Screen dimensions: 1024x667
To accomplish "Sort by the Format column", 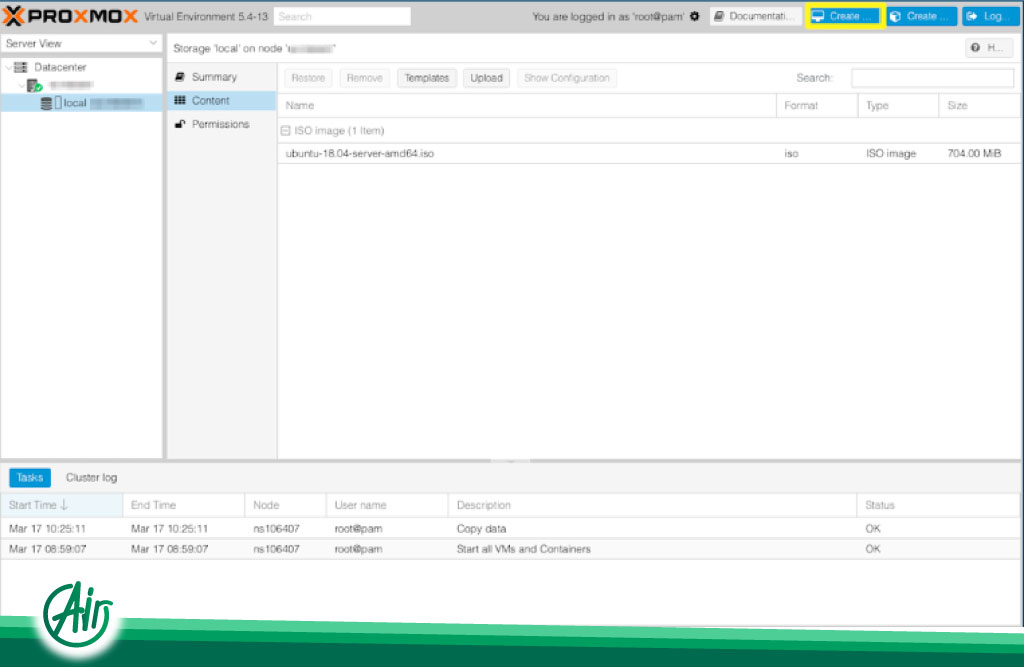I will point(817,105).
